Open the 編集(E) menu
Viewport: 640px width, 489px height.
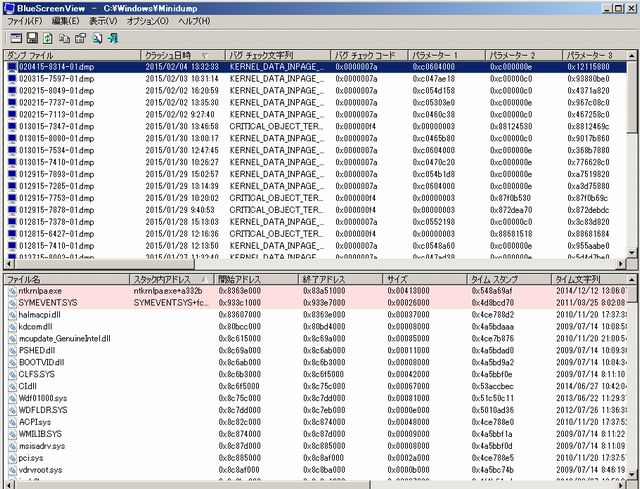point(65,21)
